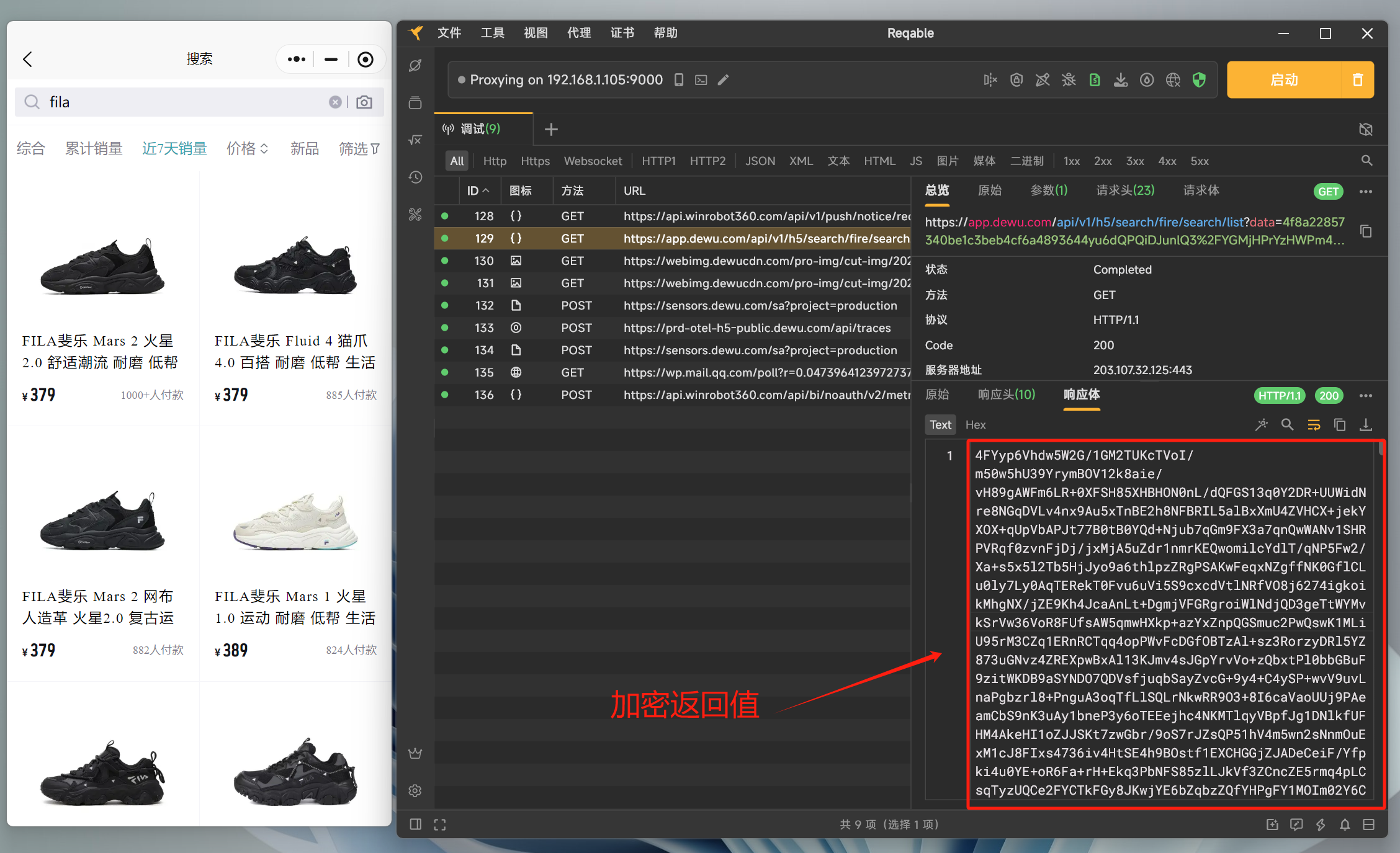Enable the JSON filter in request list
This screenshot has height=853, width=1400.
[x=760, y=161]
